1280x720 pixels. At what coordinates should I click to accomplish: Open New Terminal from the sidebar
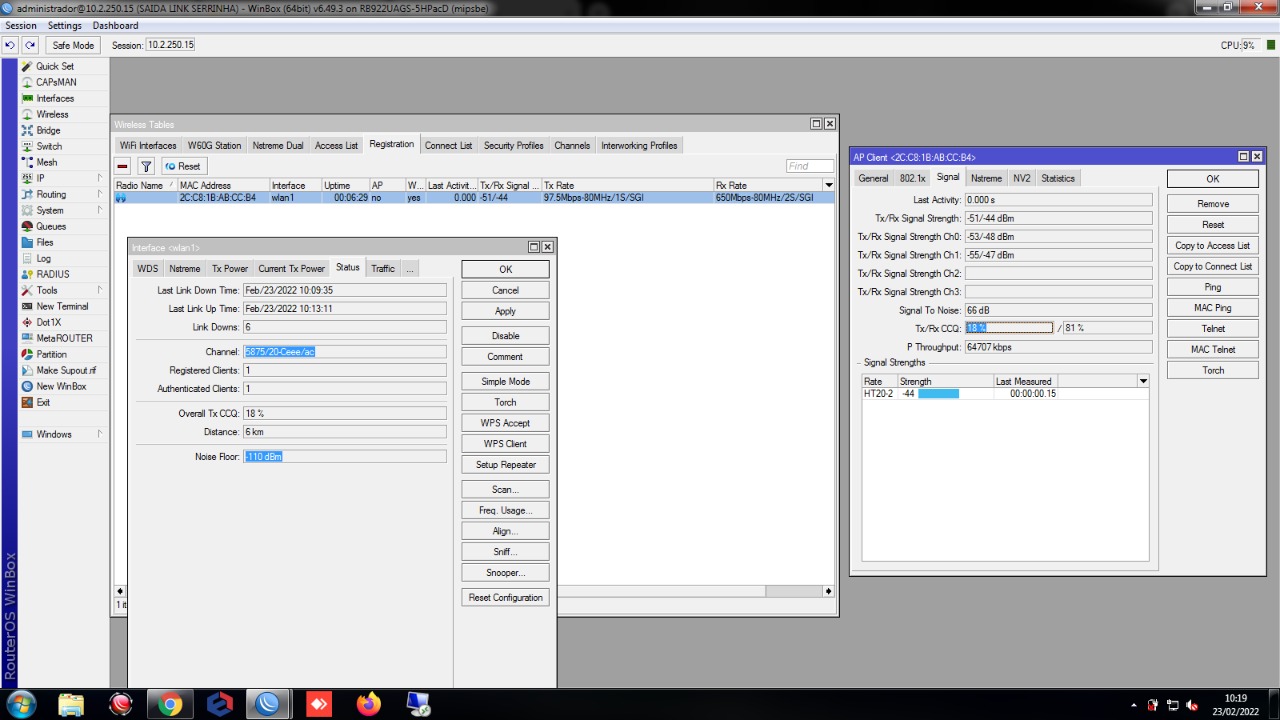point(62,306)
